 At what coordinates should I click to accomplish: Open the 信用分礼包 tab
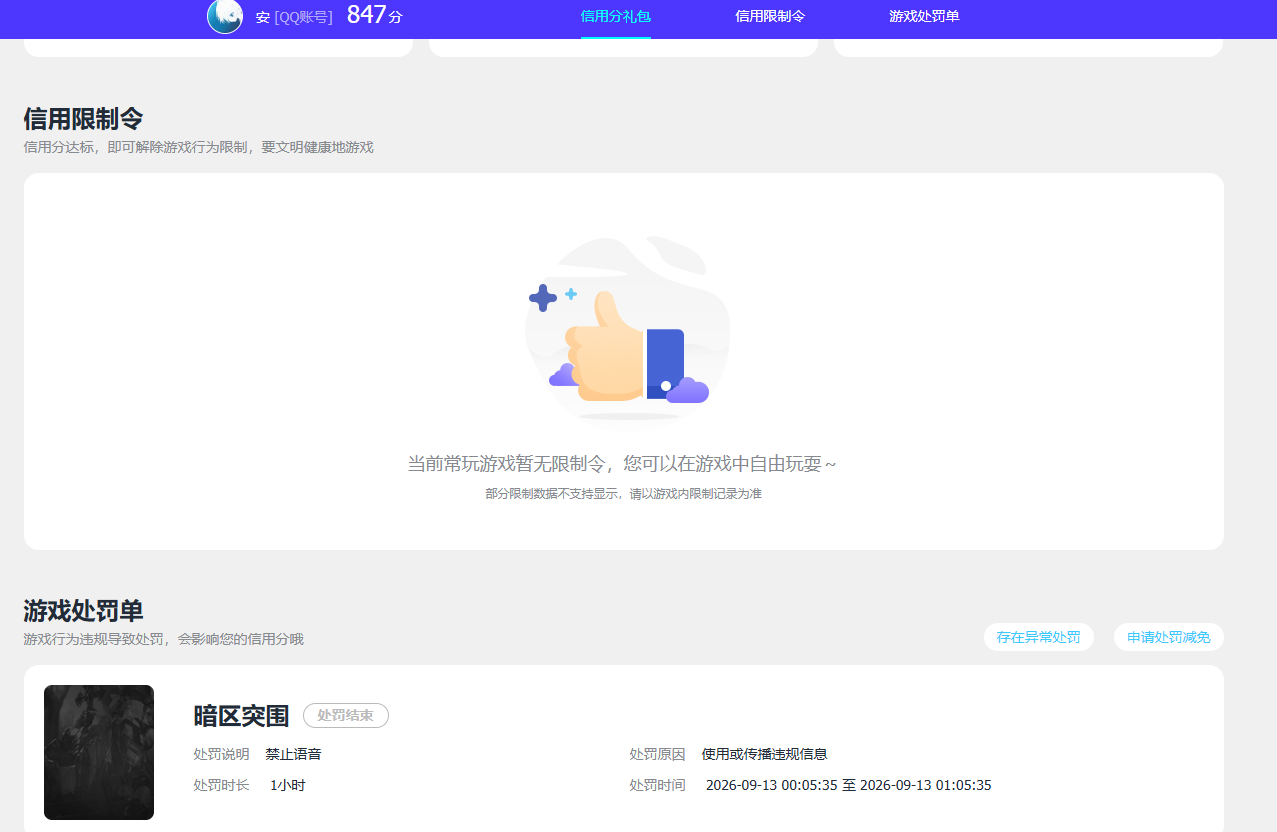[616, 17]
